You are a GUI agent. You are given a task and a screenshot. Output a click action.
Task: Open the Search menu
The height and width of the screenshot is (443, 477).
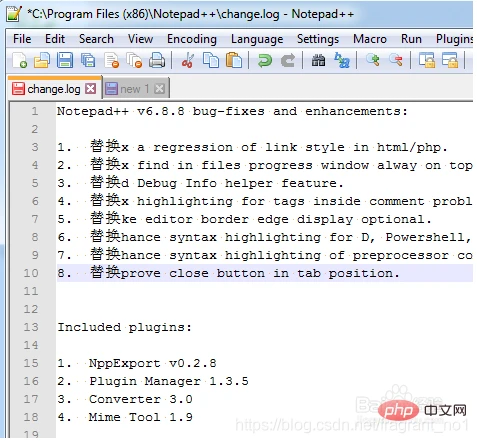click(x=96, y=39)
